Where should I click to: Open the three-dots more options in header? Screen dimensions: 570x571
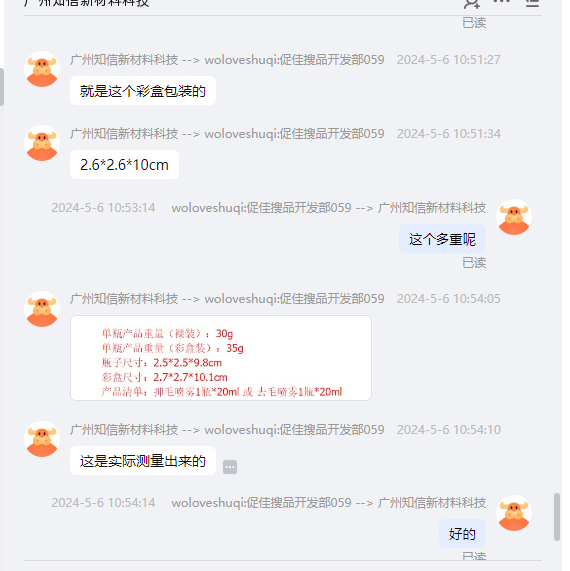point(502,1)
